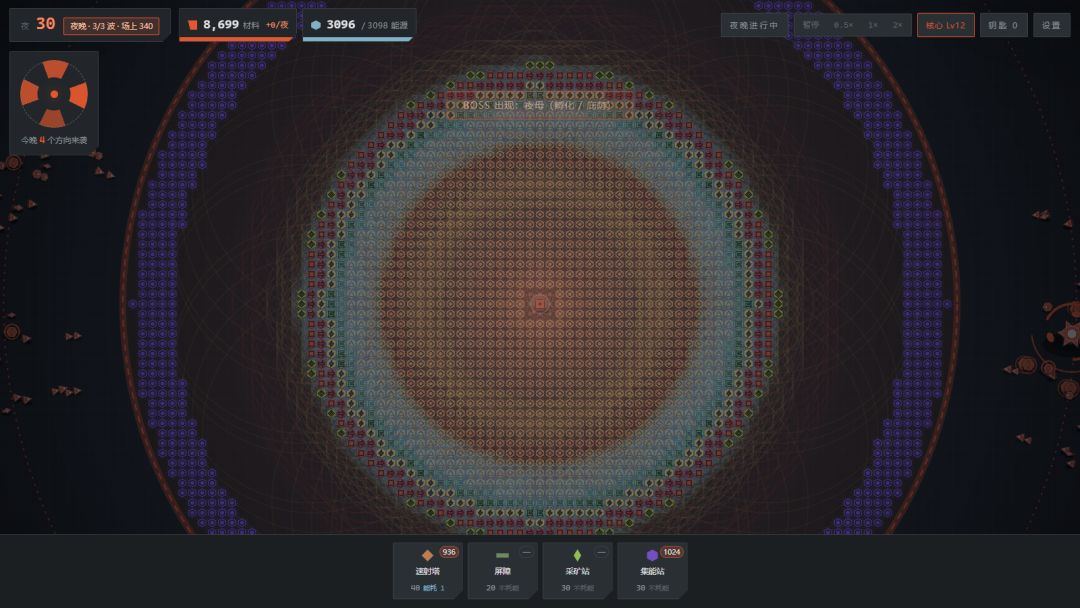Click the 速射塔 card name label
Screen dimensions: 1080x608
427,572
